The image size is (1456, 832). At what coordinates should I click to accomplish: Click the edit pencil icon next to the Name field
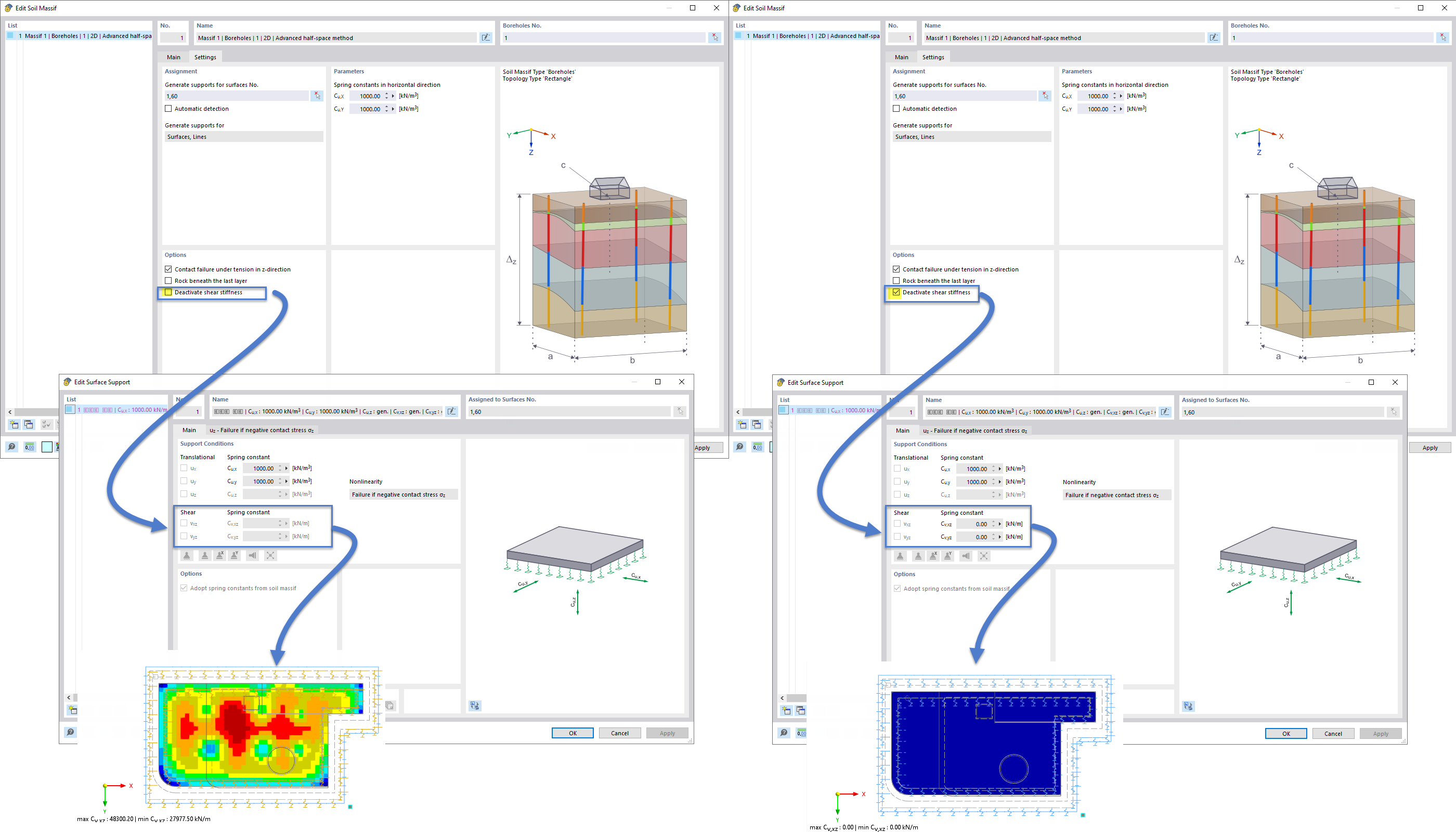coord(486,37)
